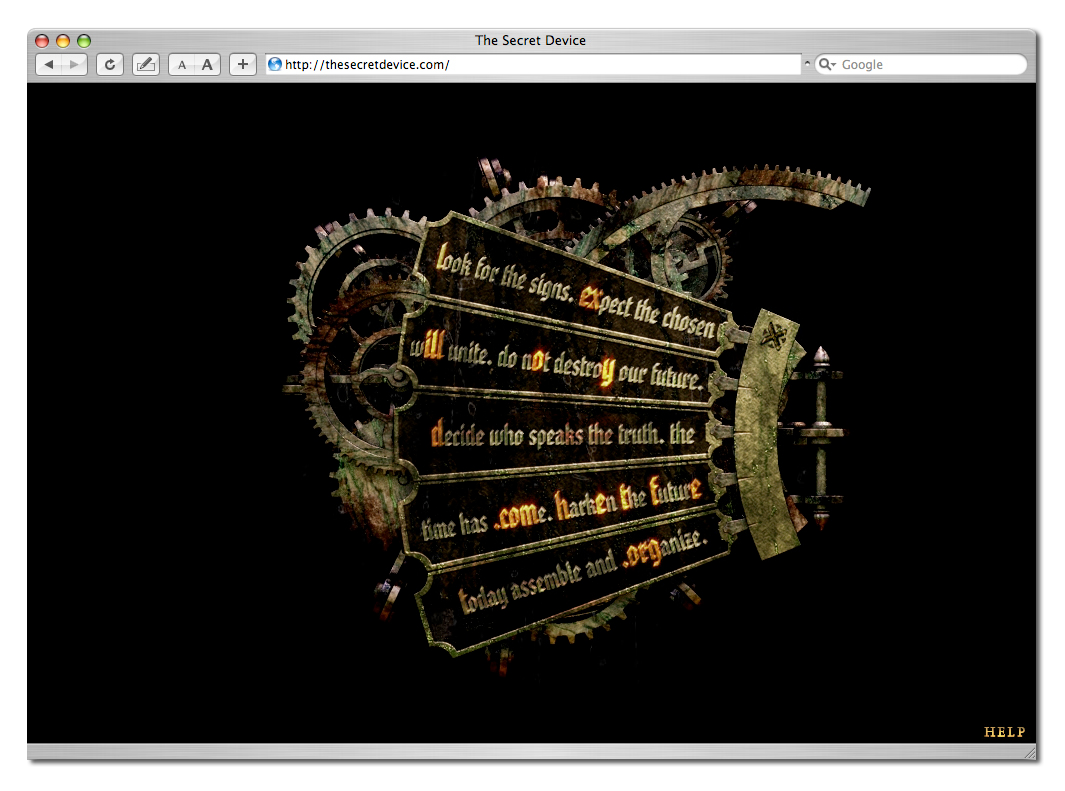Screen dimensions: 1065x791
Task: Make page text smaller with small A
Action: [182, 65]
